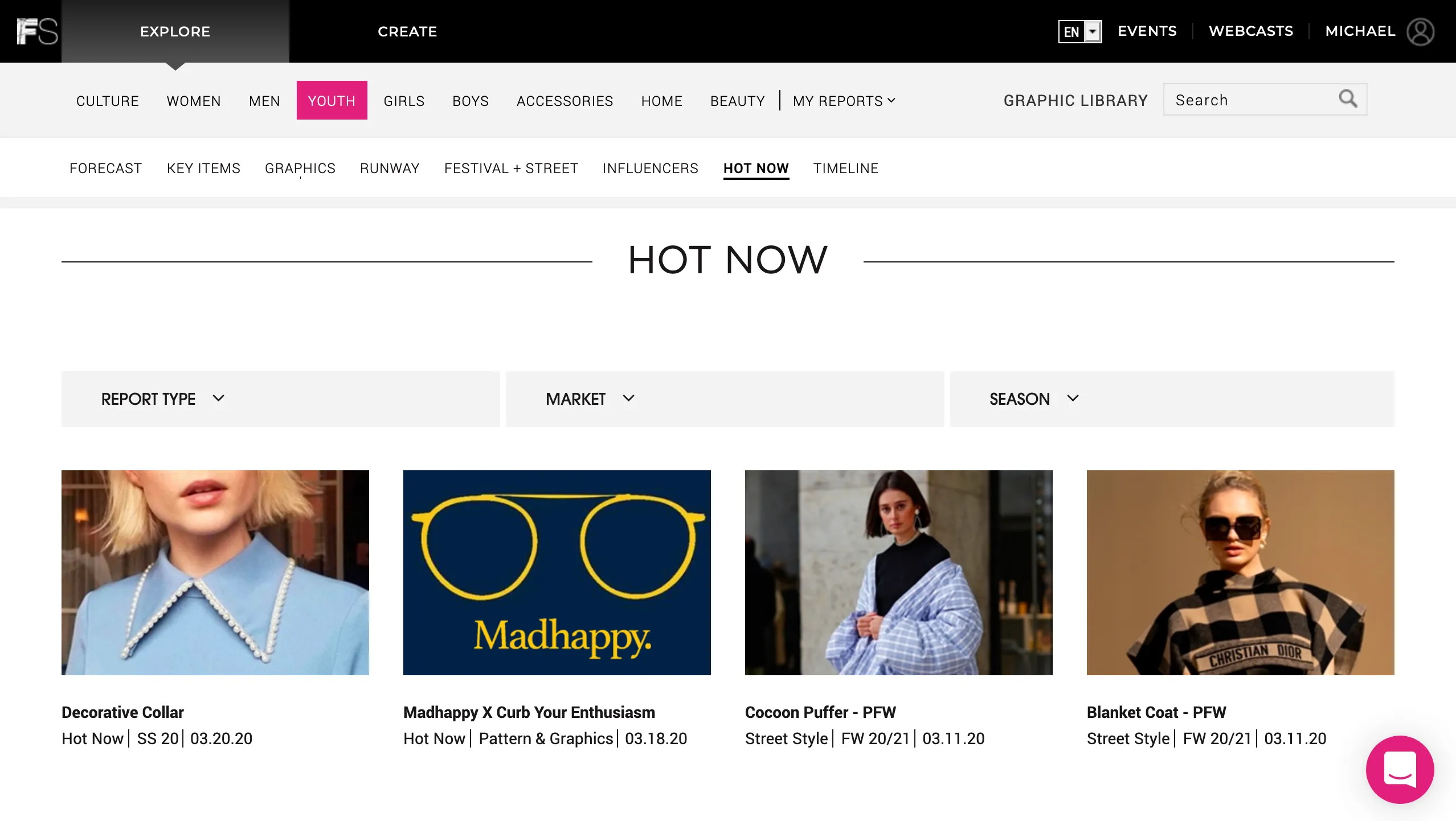Image resolution: width=1456 pixels, height=821 pixels.
Task: Click date '03.18.20' under Madhappy
Action: (656, 738)
